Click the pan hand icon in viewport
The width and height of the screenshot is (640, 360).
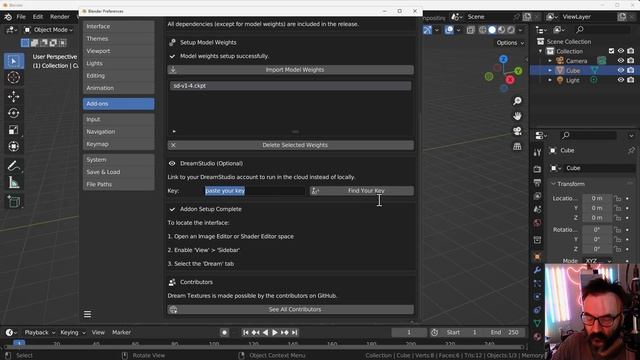click(x=517, y=116)
